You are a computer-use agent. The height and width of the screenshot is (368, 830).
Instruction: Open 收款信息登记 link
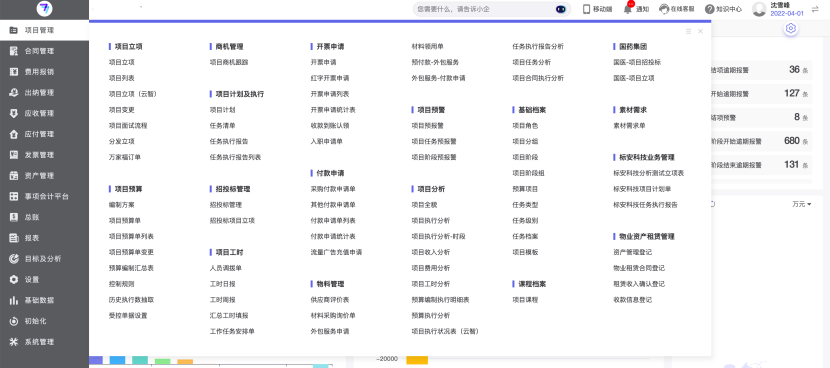point(632,300)
